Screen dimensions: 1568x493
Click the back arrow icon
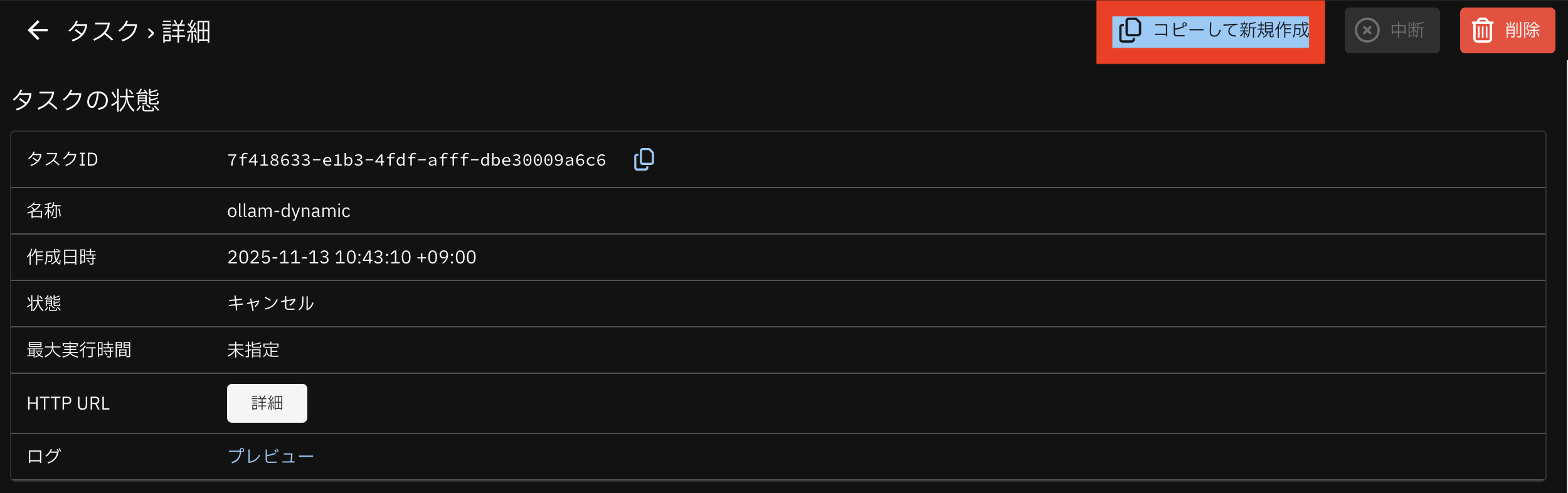click(x=38, y=30)
